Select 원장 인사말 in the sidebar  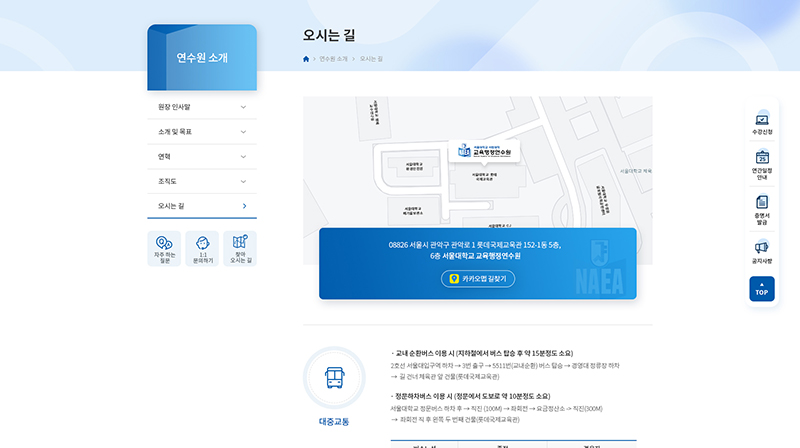pyautogui.click(x=202, y=107)
